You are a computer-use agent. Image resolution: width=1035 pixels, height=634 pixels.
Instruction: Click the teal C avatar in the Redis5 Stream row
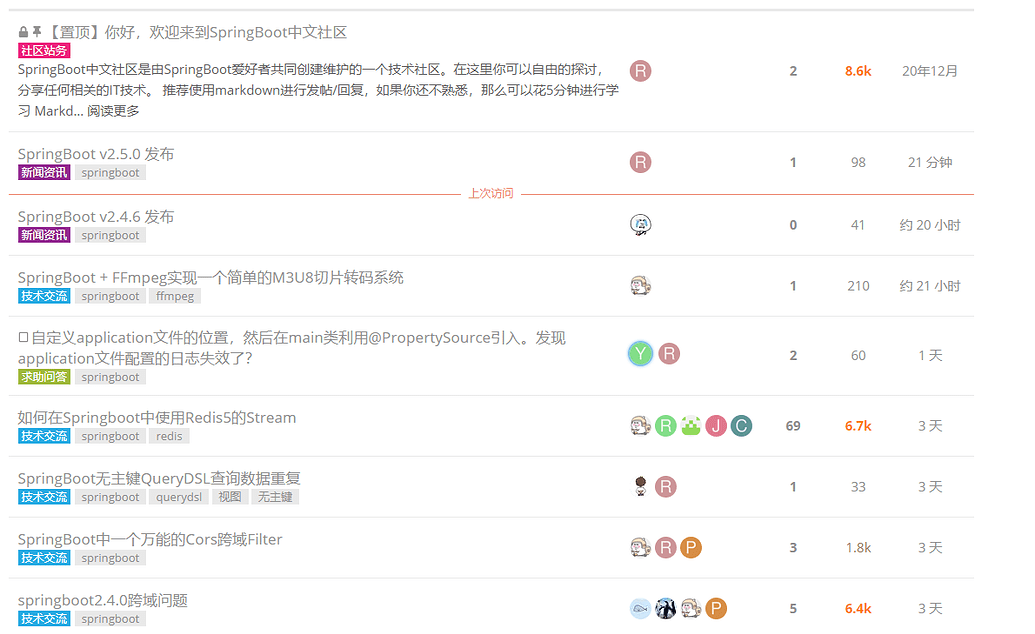click(x=740, y=426)
